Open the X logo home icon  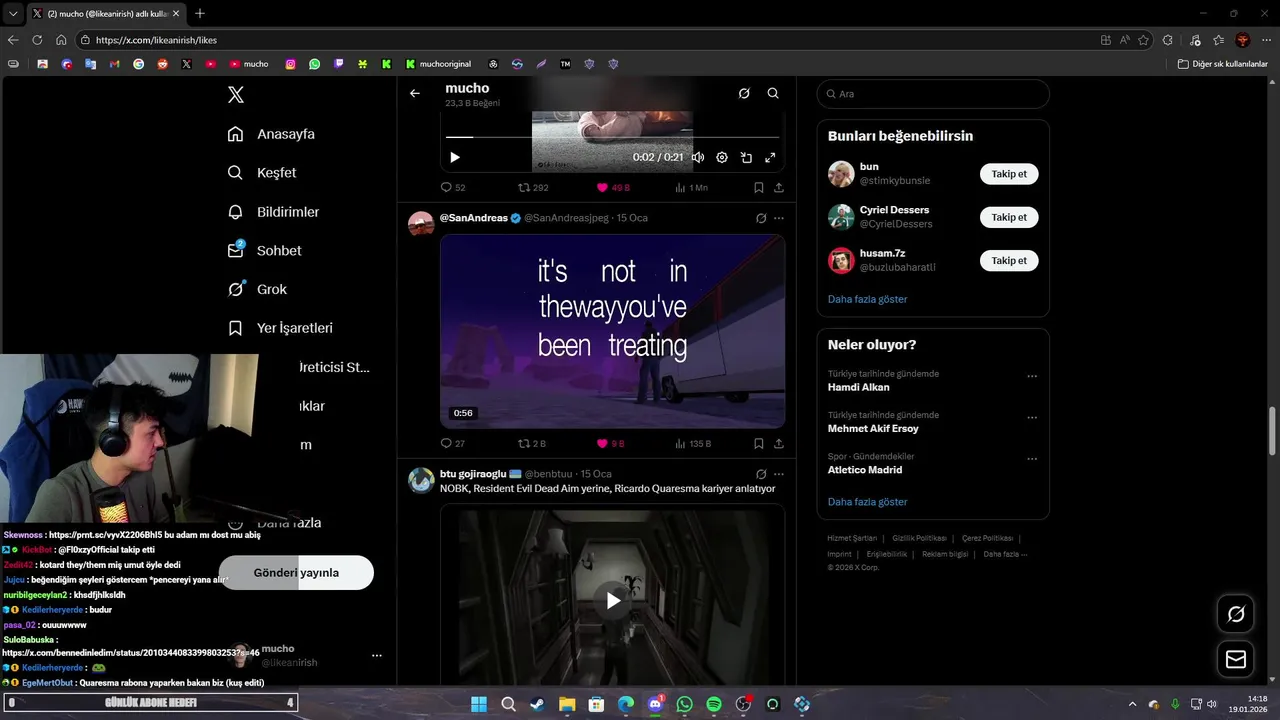(x=236, y=95)
